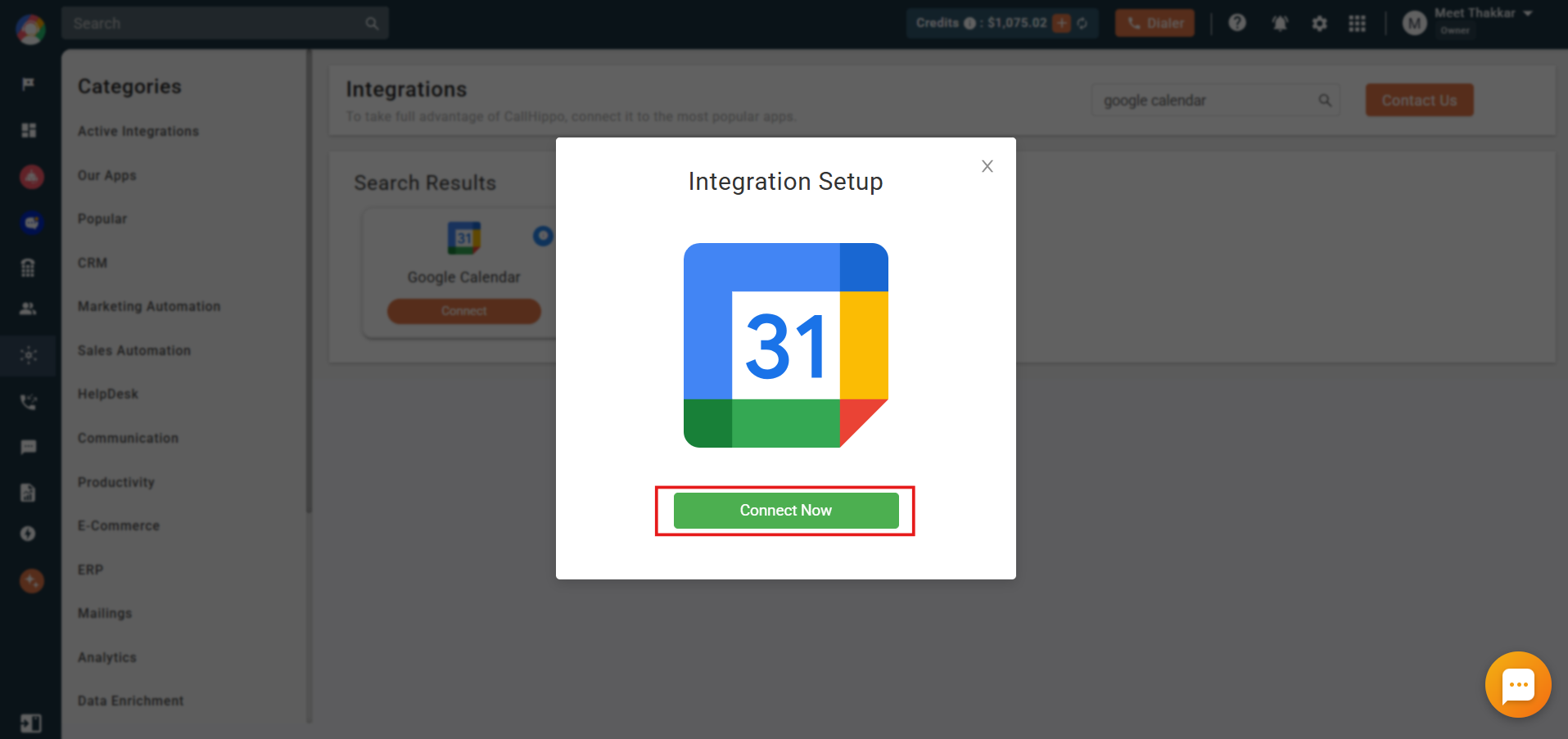The height and width of the screenshot is (739, 1568).
Task: Click the integrations search magnifier icon
Action: click(x=1325, y=100)
